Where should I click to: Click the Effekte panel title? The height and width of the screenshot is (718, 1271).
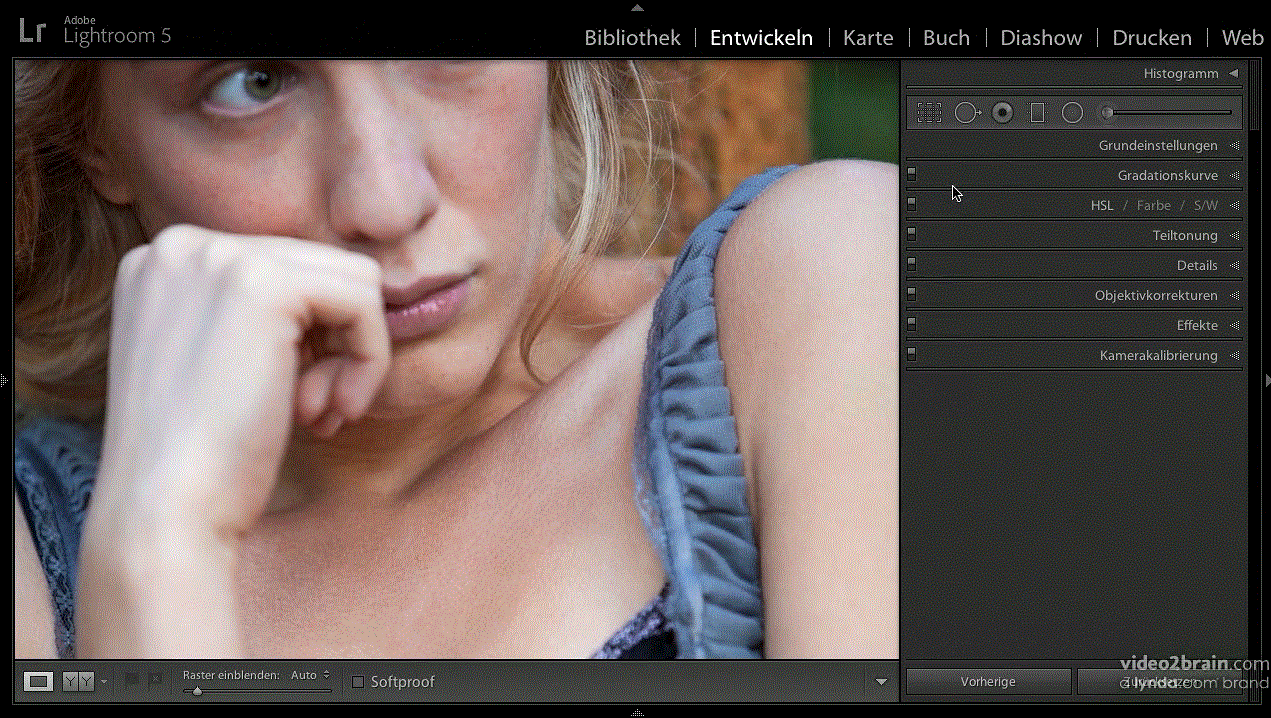(1197, 326)
